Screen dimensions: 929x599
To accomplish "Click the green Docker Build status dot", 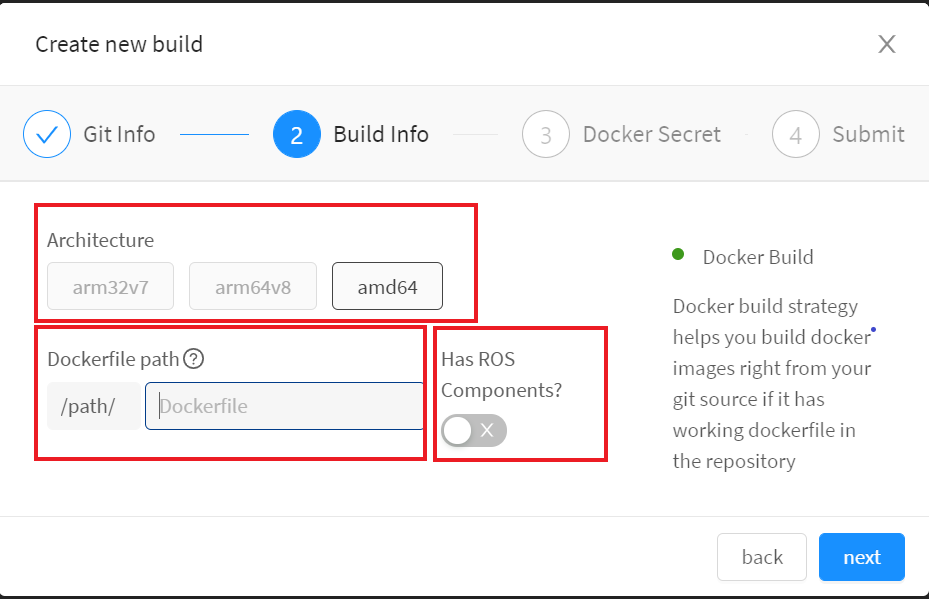I will point(678,254).
